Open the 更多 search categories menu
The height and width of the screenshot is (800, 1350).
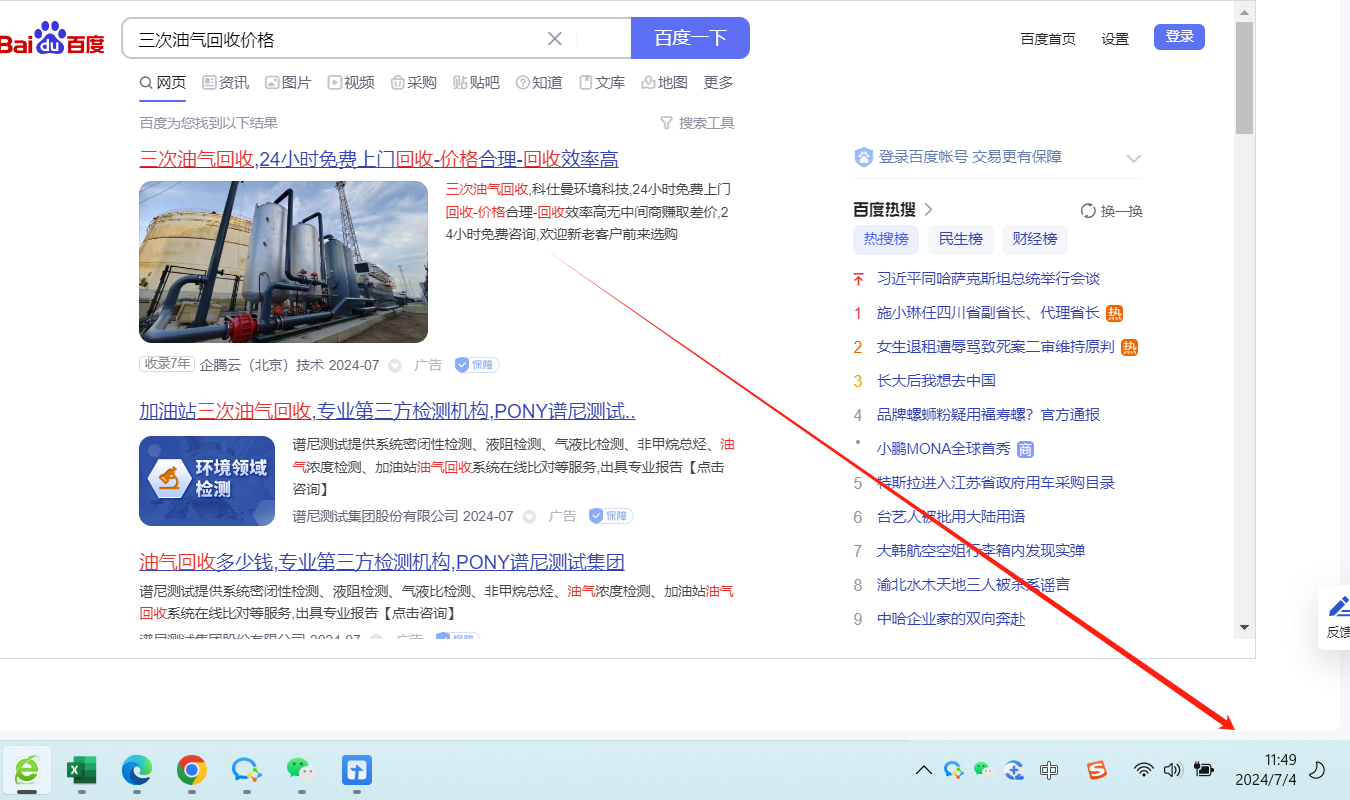pyautogui.click(x=718, y=83)
